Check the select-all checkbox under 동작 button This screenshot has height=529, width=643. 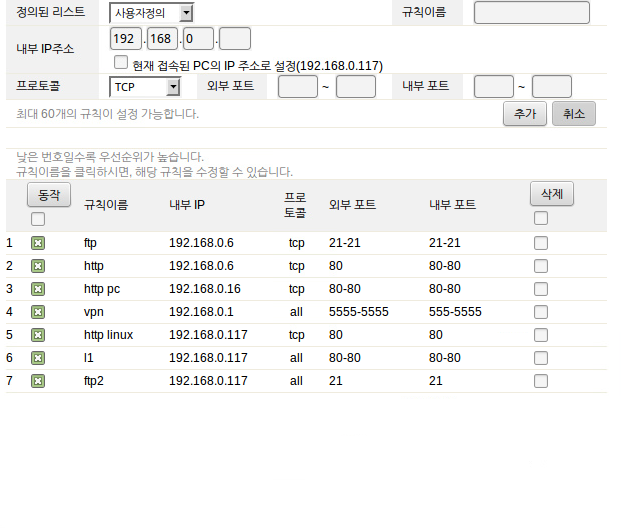tap(38, 219)
